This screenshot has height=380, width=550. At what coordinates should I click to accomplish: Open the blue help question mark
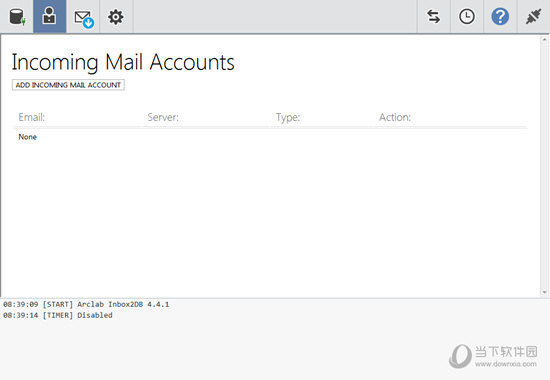point(500,16)
